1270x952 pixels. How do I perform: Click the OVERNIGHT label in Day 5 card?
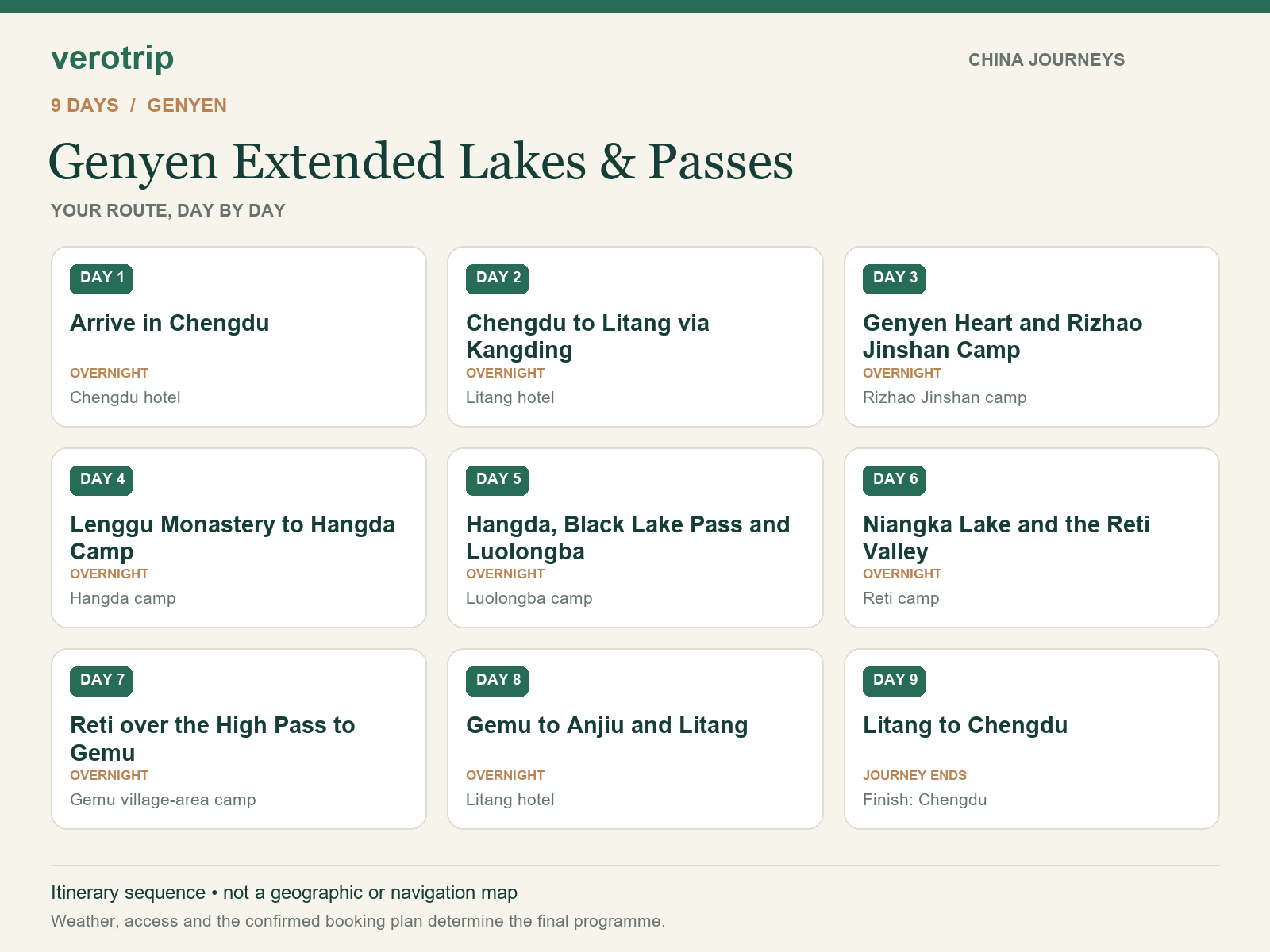(x=506, y=574)
